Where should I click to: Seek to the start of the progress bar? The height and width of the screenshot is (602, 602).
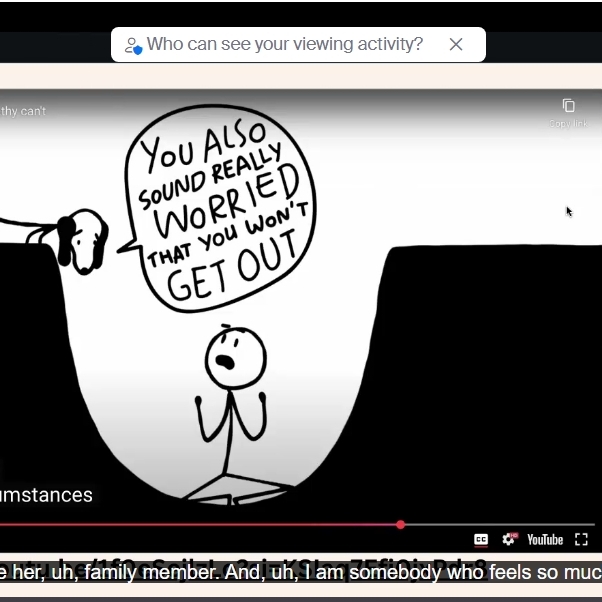pos(3,524)
